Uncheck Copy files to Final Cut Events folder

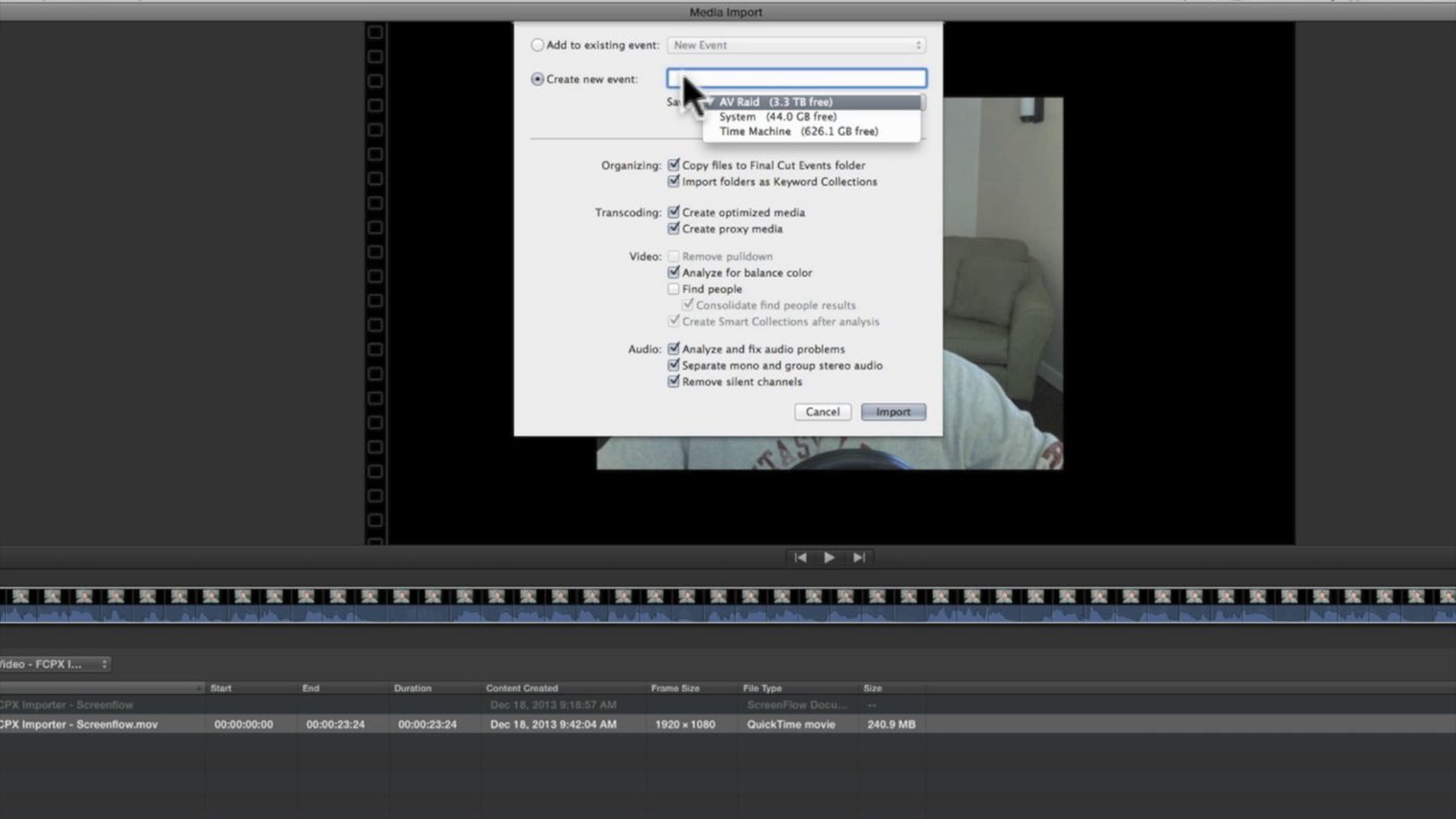tap(673, 164)
